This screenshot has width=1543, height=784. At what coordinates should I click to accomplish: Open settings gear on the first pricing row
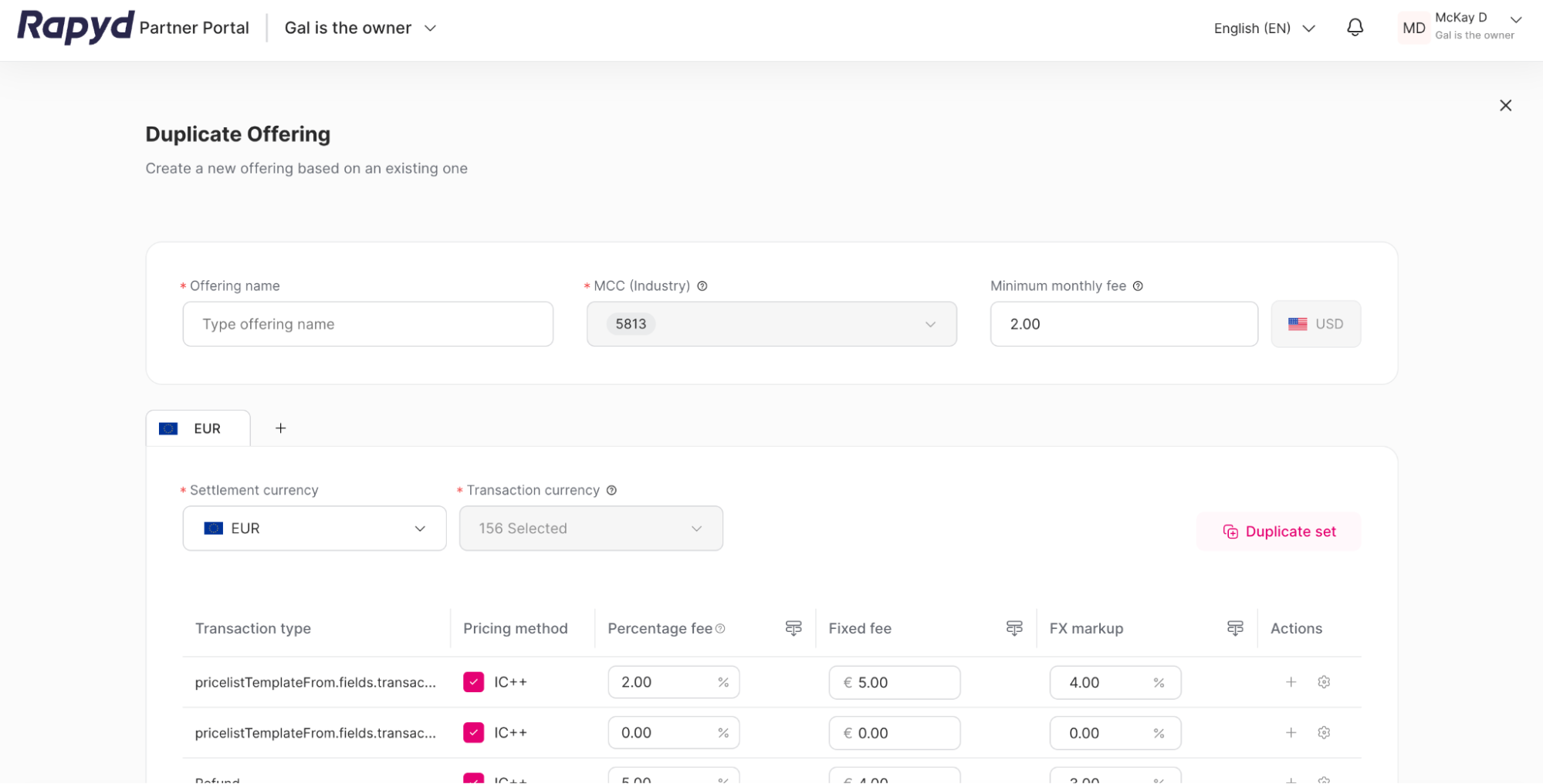click(1324, 682)
